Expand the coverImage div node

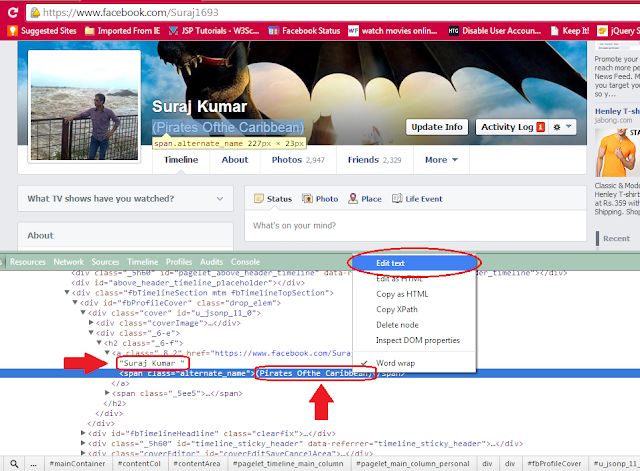point(91,323)
